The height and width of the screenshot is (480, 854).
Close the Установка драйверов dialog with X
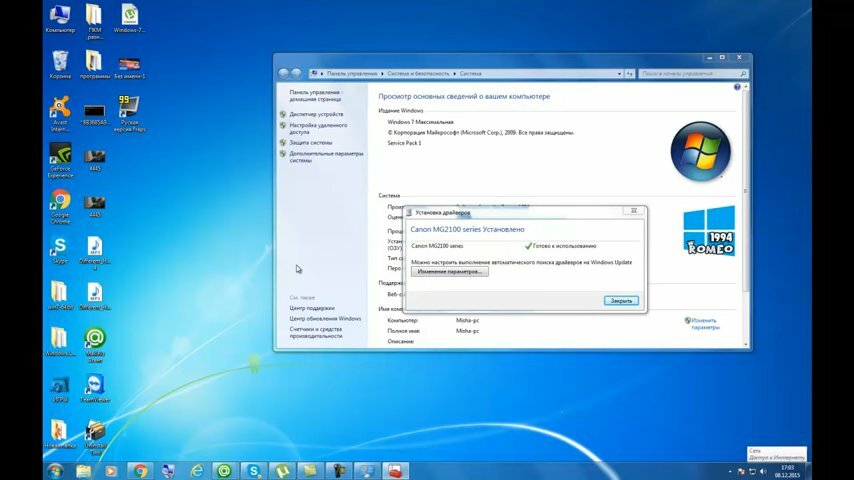(634, 211)
